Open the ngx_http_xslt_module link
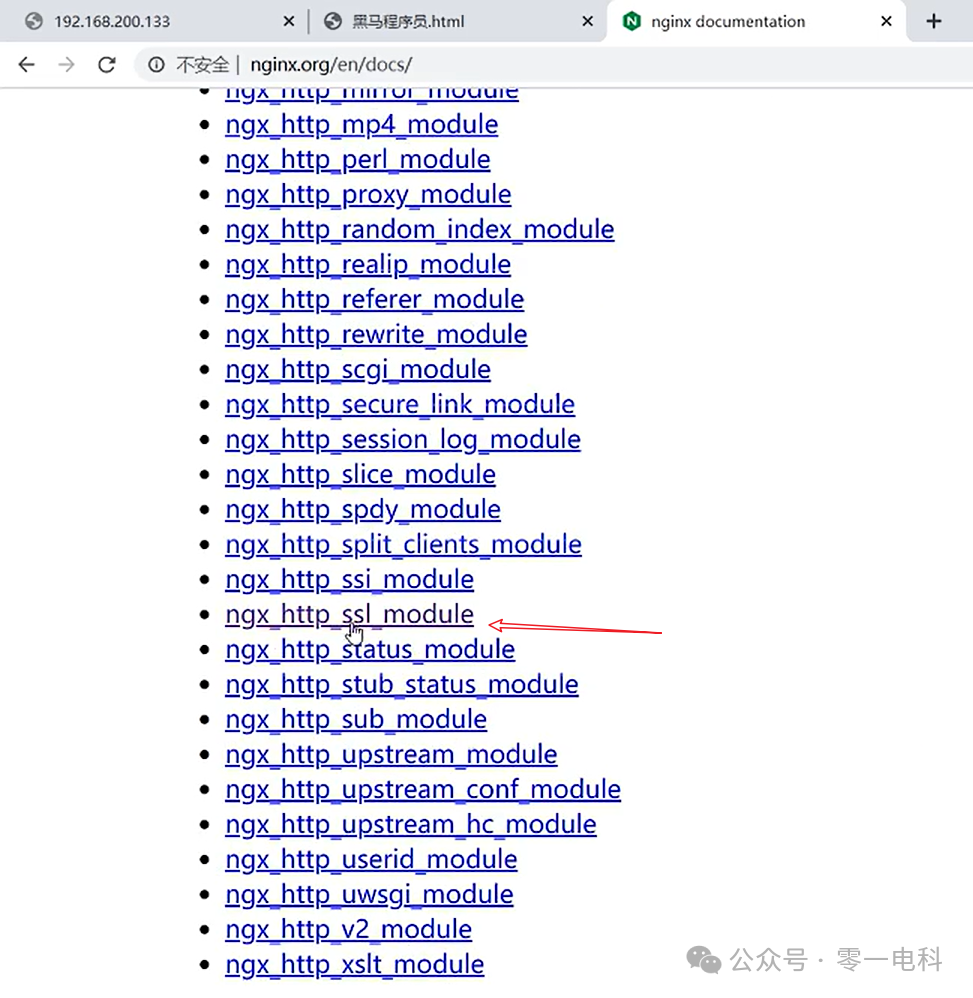 pyautogui.click(x=354, y=964)
